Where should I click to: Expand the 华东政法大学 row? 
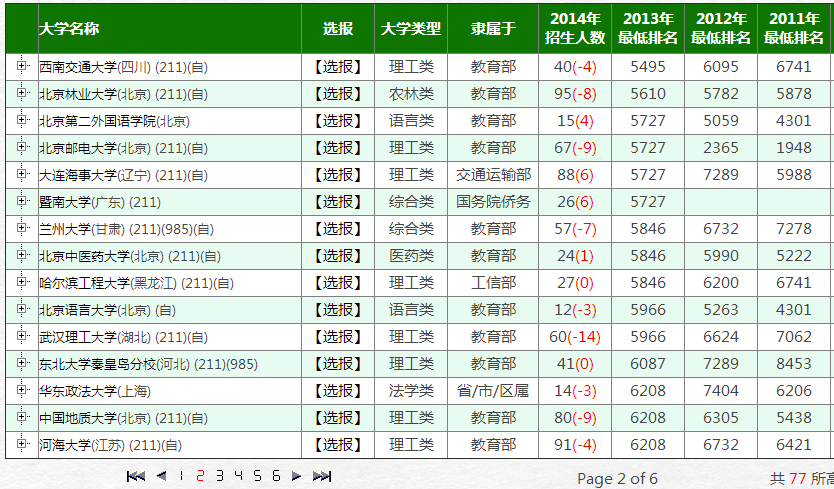22,390
